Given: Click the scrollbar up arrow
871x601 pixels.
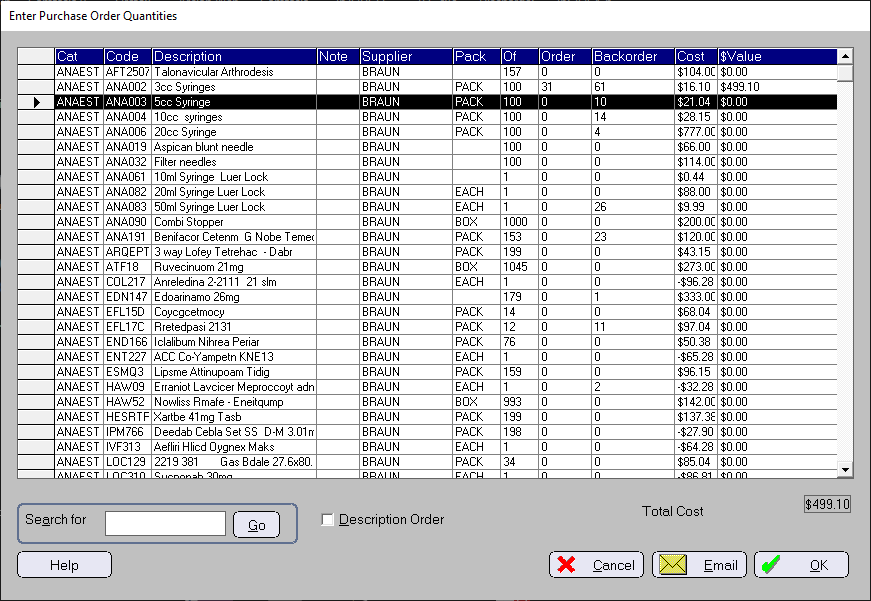Looking at the screenshot, I should pos(845,56).
